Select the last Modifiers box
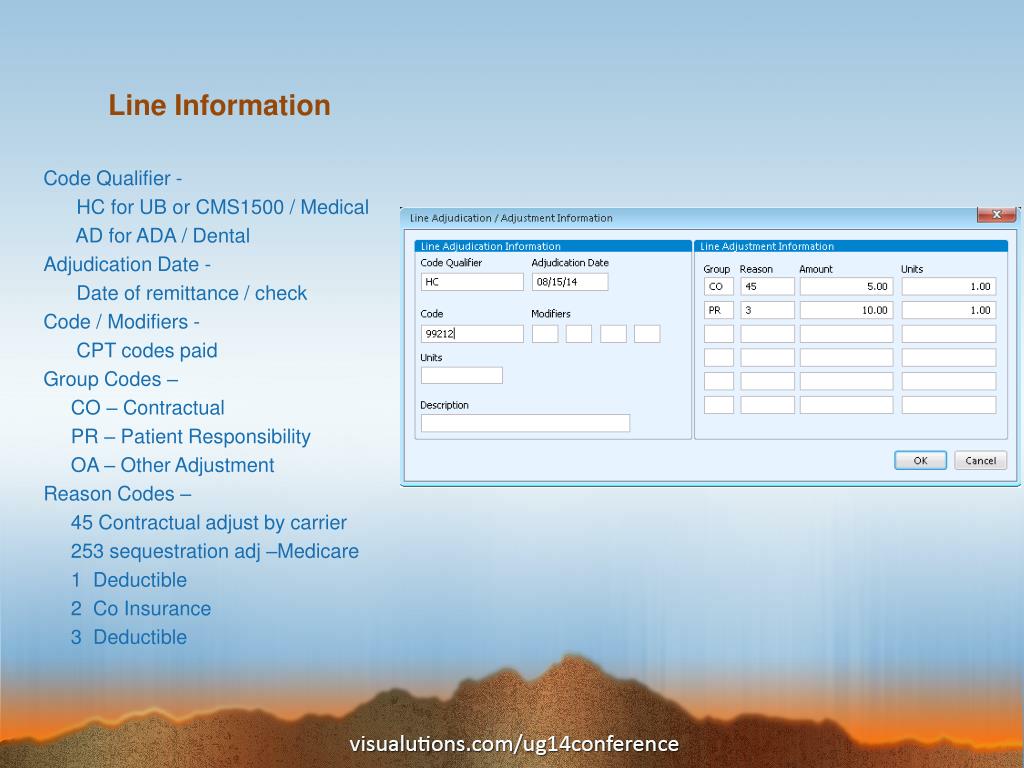Image resolution: width=1024 pixels, height=768 pixels. point(647,334)
